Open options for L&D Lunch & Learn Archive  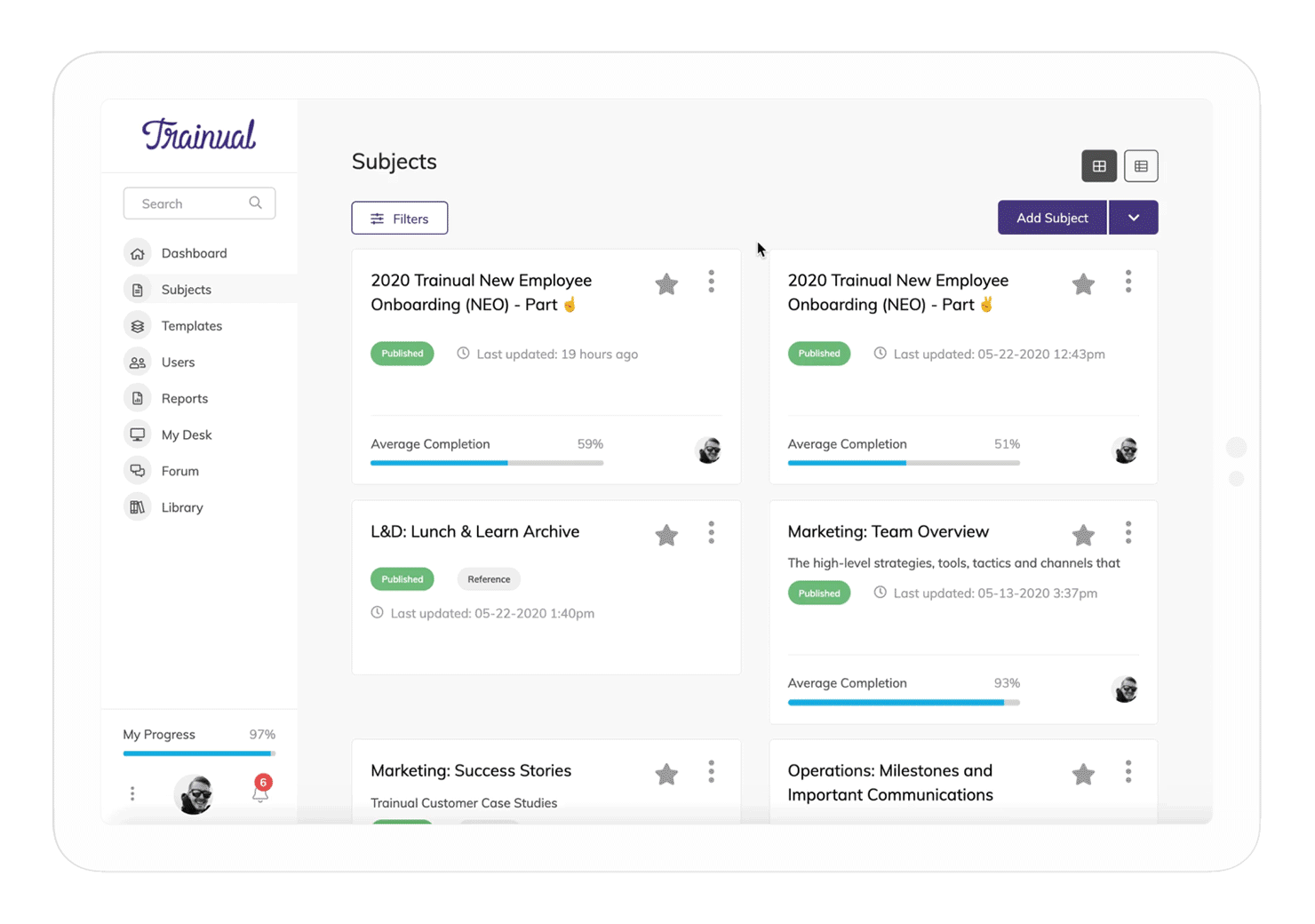(x=711, y=532)
